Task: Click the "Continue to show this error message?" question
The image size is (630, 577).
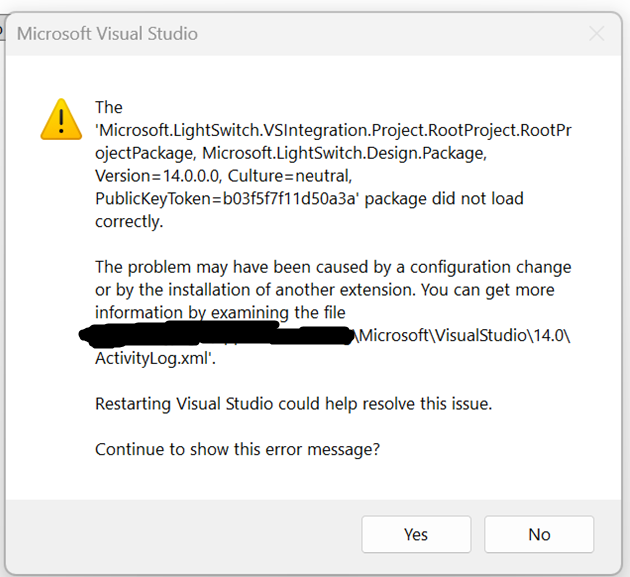Action: 237,449
